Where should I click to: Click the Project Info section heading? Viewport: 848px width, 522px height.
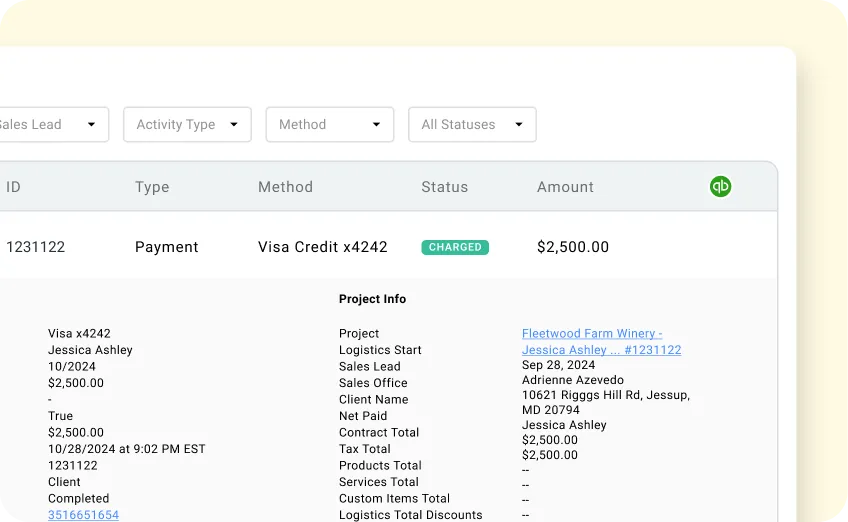point(372,299)
